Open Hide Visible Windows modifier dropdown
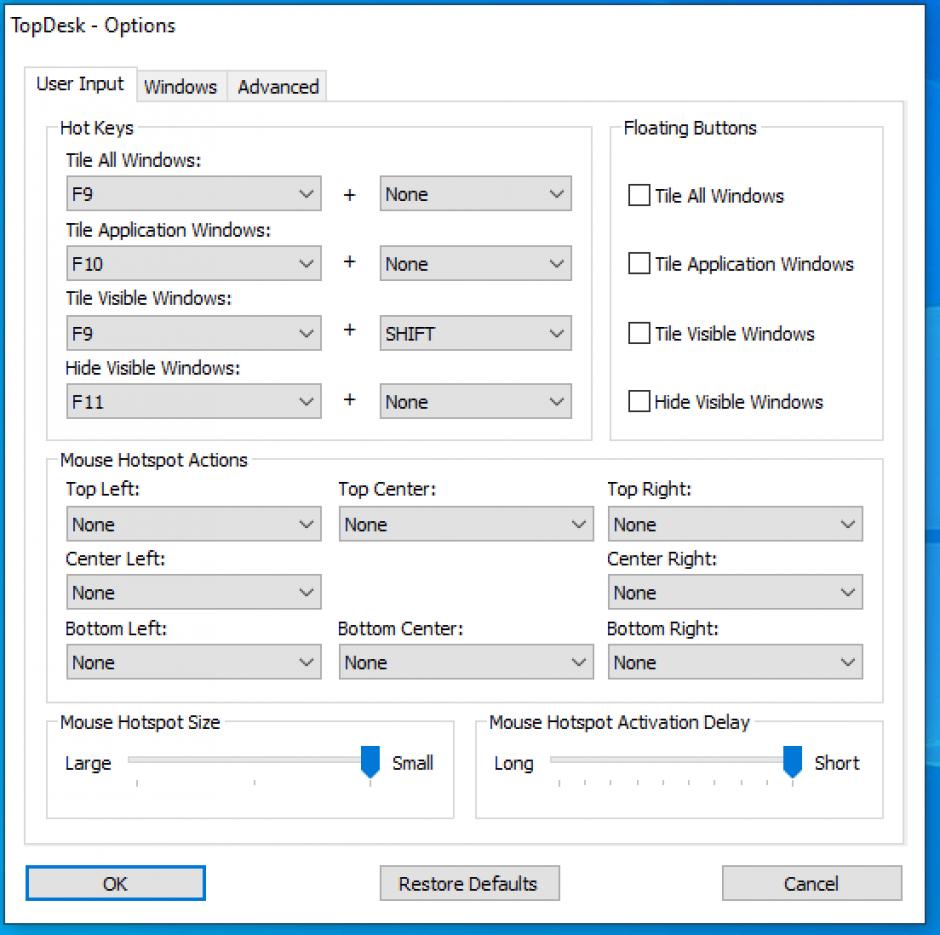Image resolution: width=940 pixels, height=935 pixels. (x=475, y=401)
